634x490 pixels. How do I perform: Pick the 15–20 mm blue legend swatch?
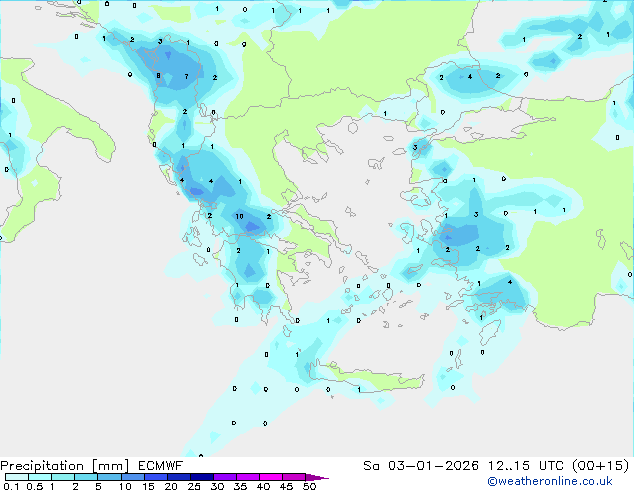pyautogui.click(x=155, y=477)
